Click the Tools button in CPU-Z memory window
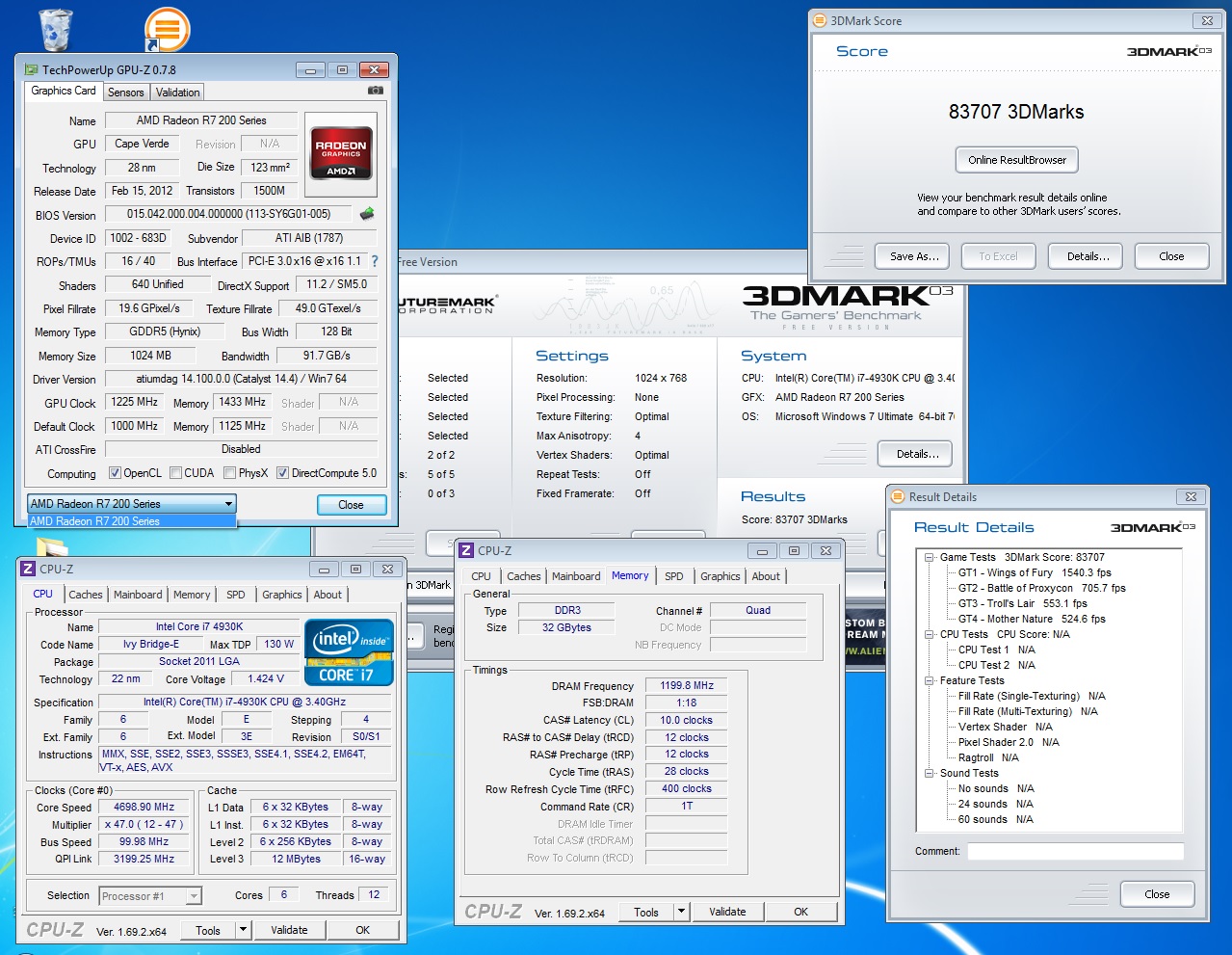The width and height of the screenshot is (1232, 955). (x=646, y=912)
